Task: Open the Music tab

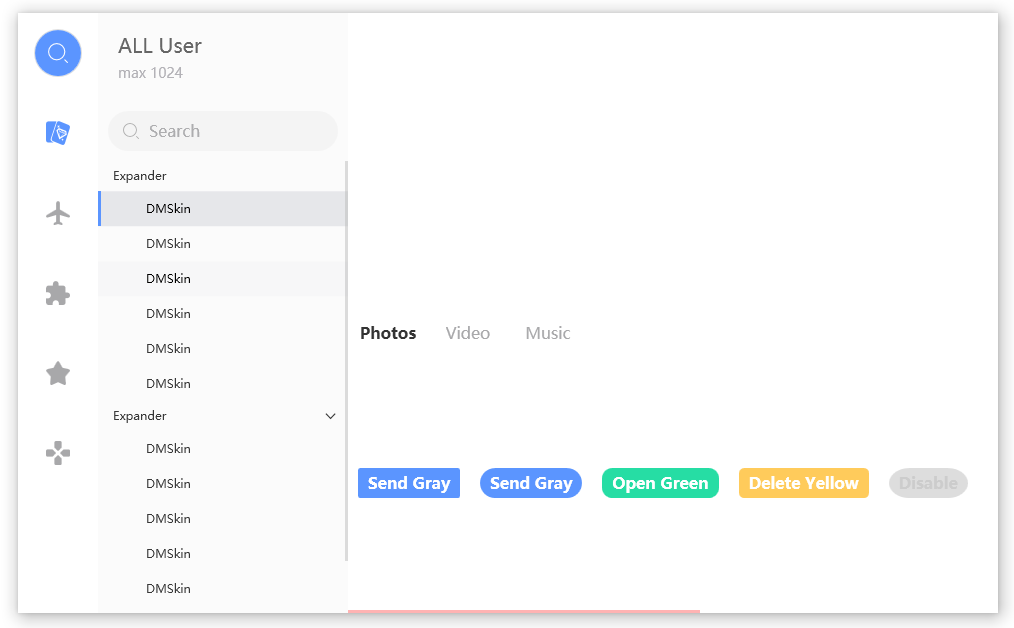Action: (x=547, y=333)
